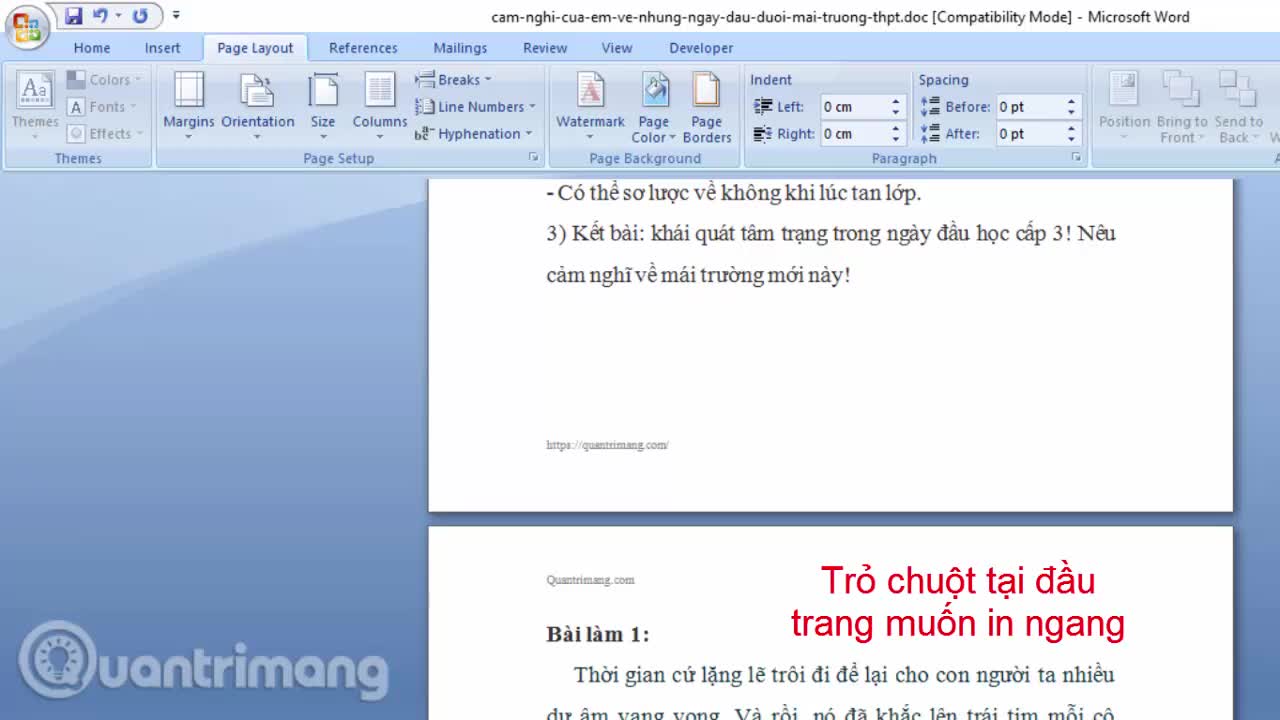Click the Office Button orb
Viewport: 1280px width, 720px height.
coord(27,25)
